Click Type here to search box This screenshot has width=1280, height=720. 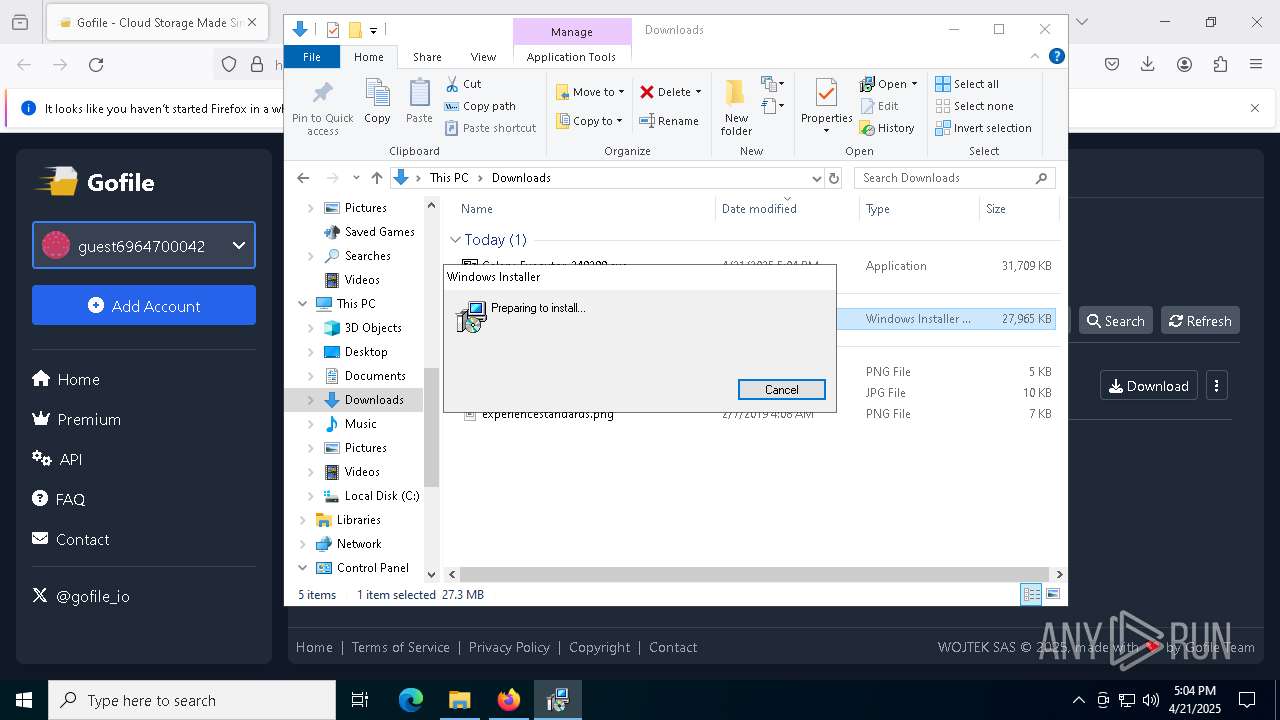192,700
